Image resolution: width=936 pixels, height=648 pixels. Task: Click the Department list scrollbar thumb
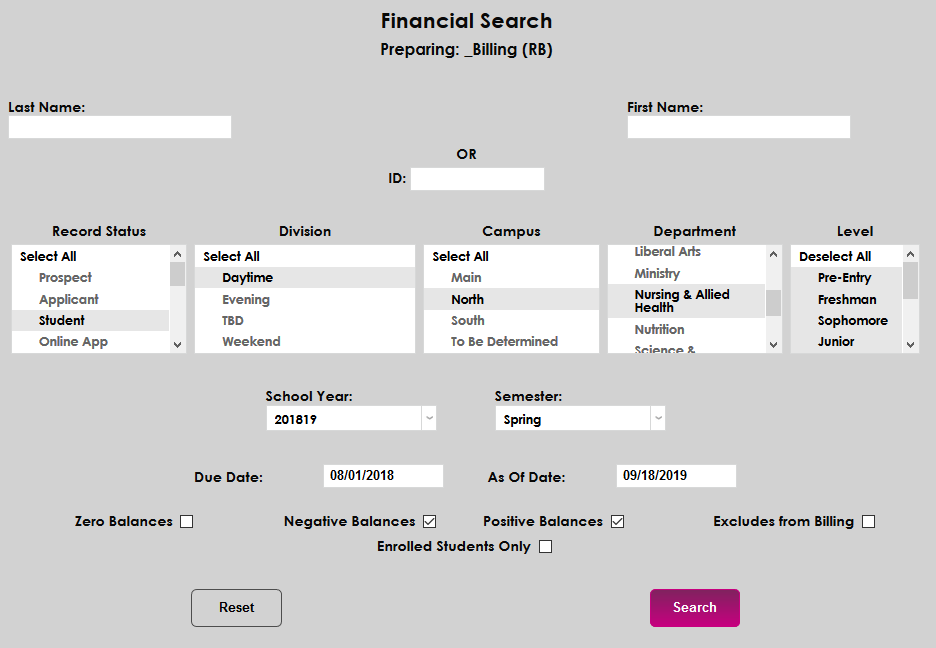coord(773,302)
